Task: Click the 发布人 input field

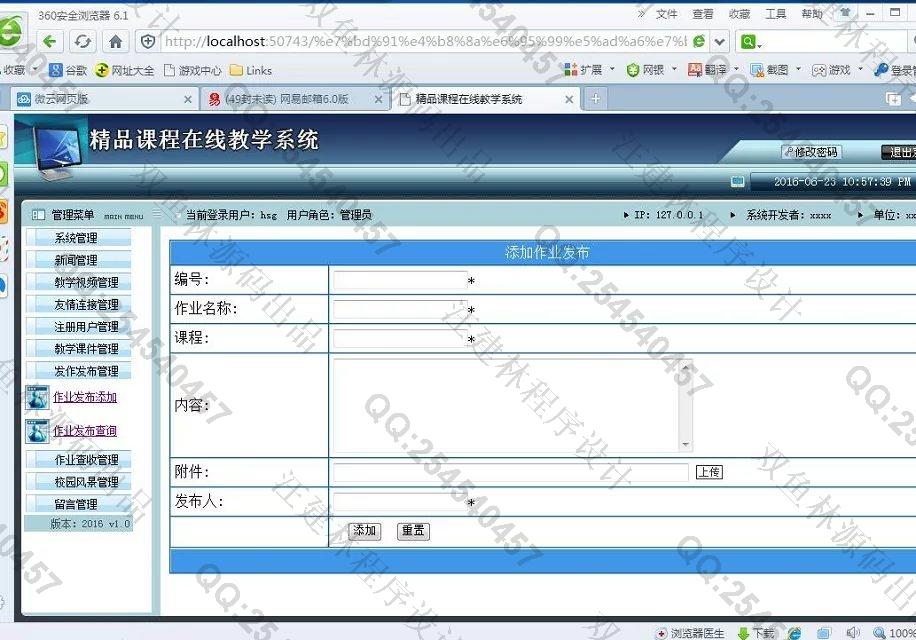Action: 400,502
